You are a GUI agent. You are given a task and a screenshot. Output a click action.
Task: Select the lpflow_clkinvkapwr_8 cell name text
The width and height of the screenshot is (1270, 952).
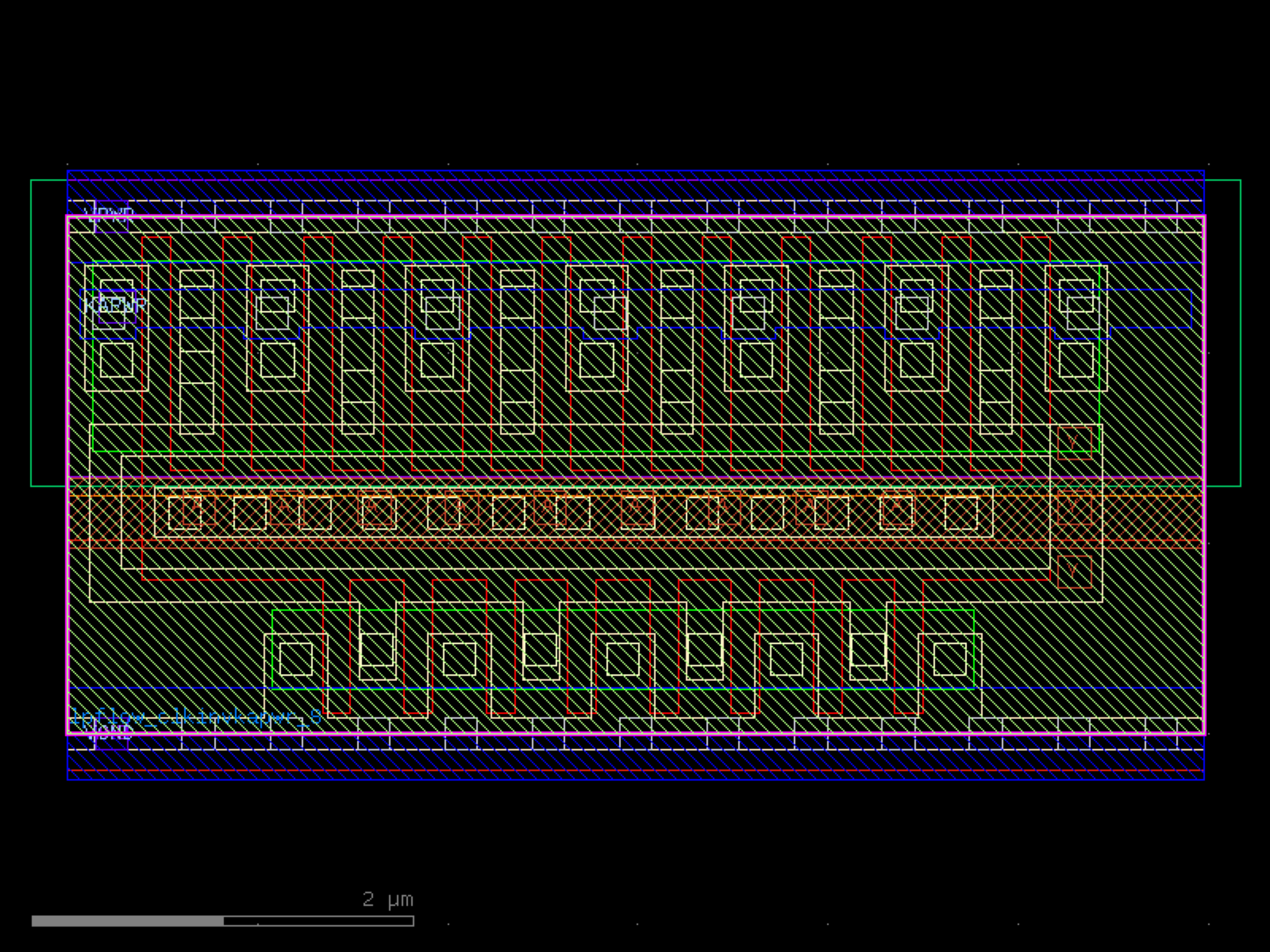tap(196, 718)
